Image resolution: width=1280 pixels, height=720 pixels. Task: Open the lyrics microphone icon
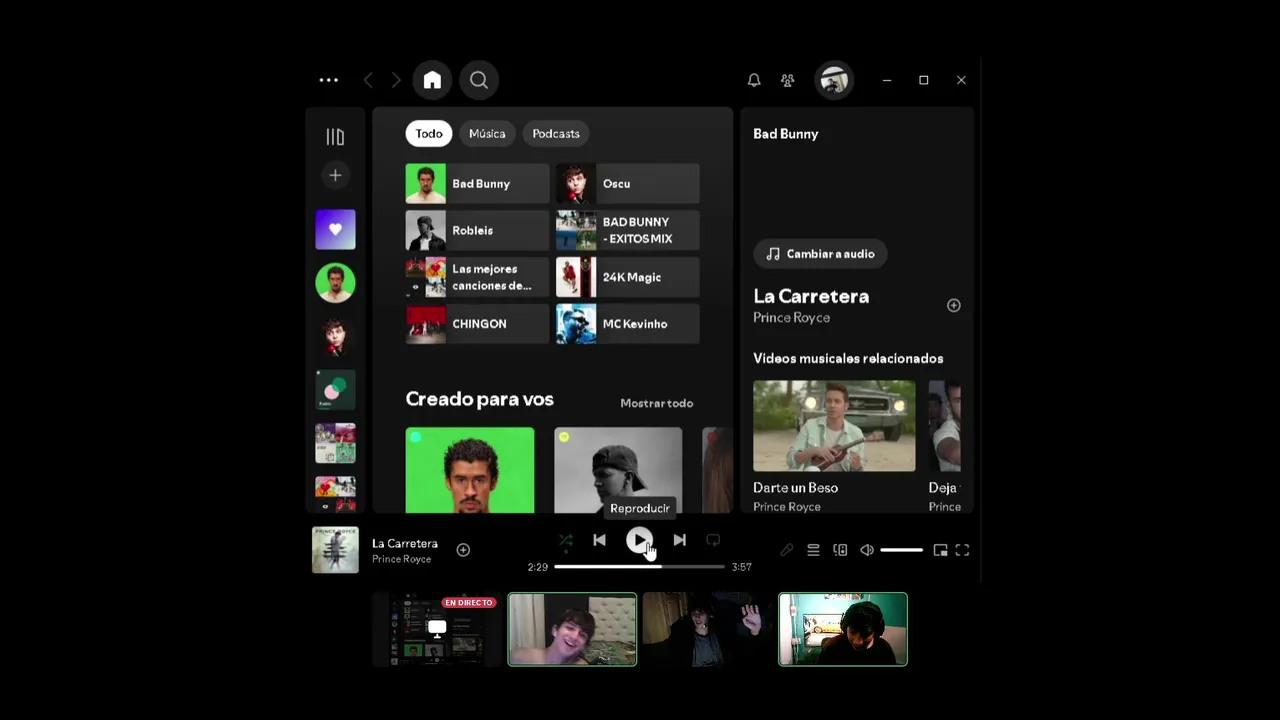point(787,550)
